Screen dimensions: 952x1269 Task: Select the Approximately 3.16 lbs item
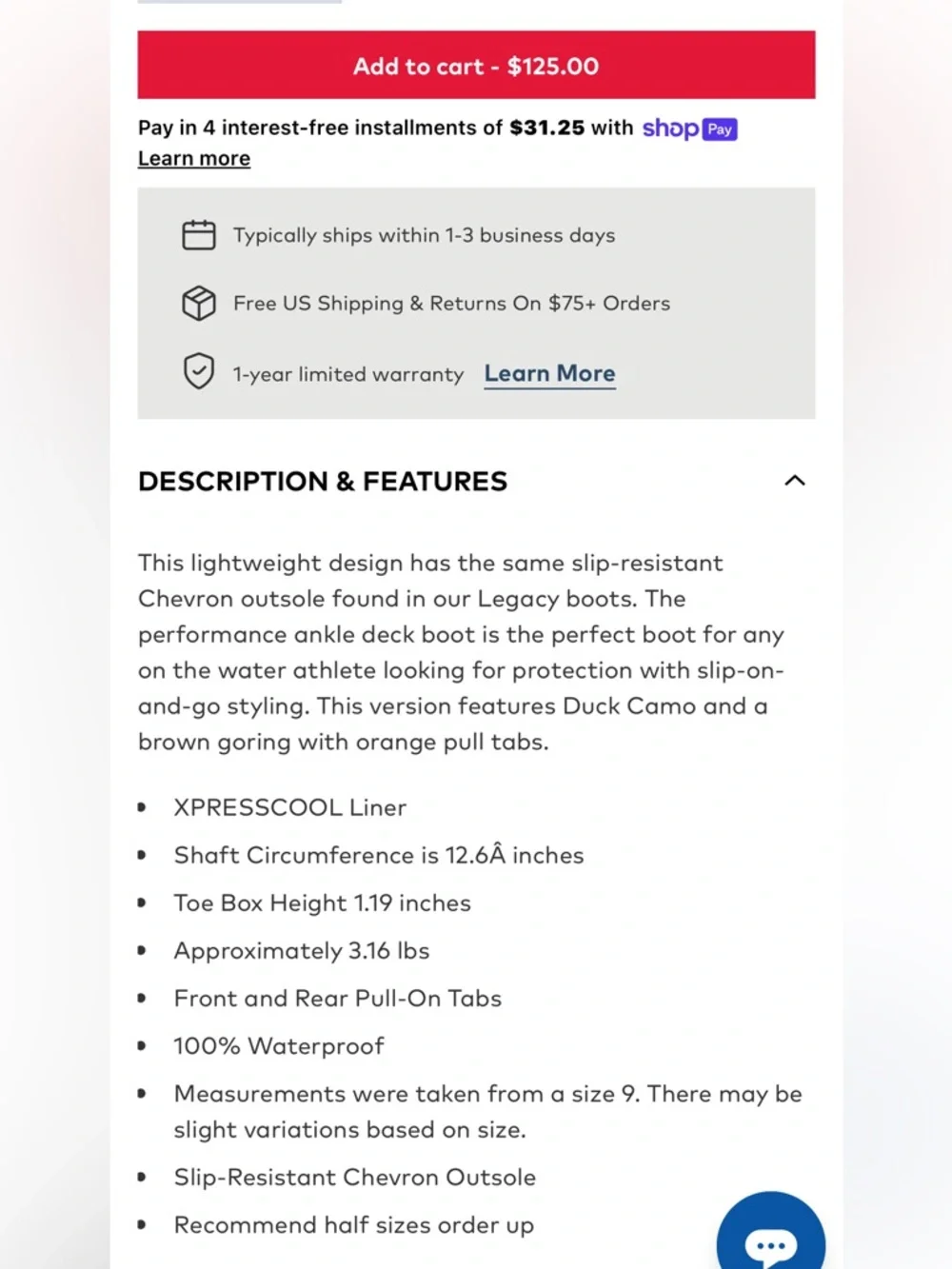coord(302,951)
